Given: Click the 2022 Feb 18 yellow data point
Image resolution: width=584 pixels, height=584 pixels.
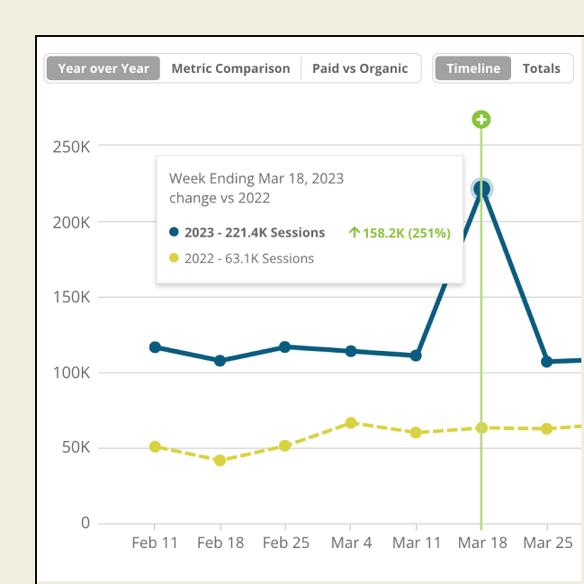Looking at the screenshot, I should point(220,460).
